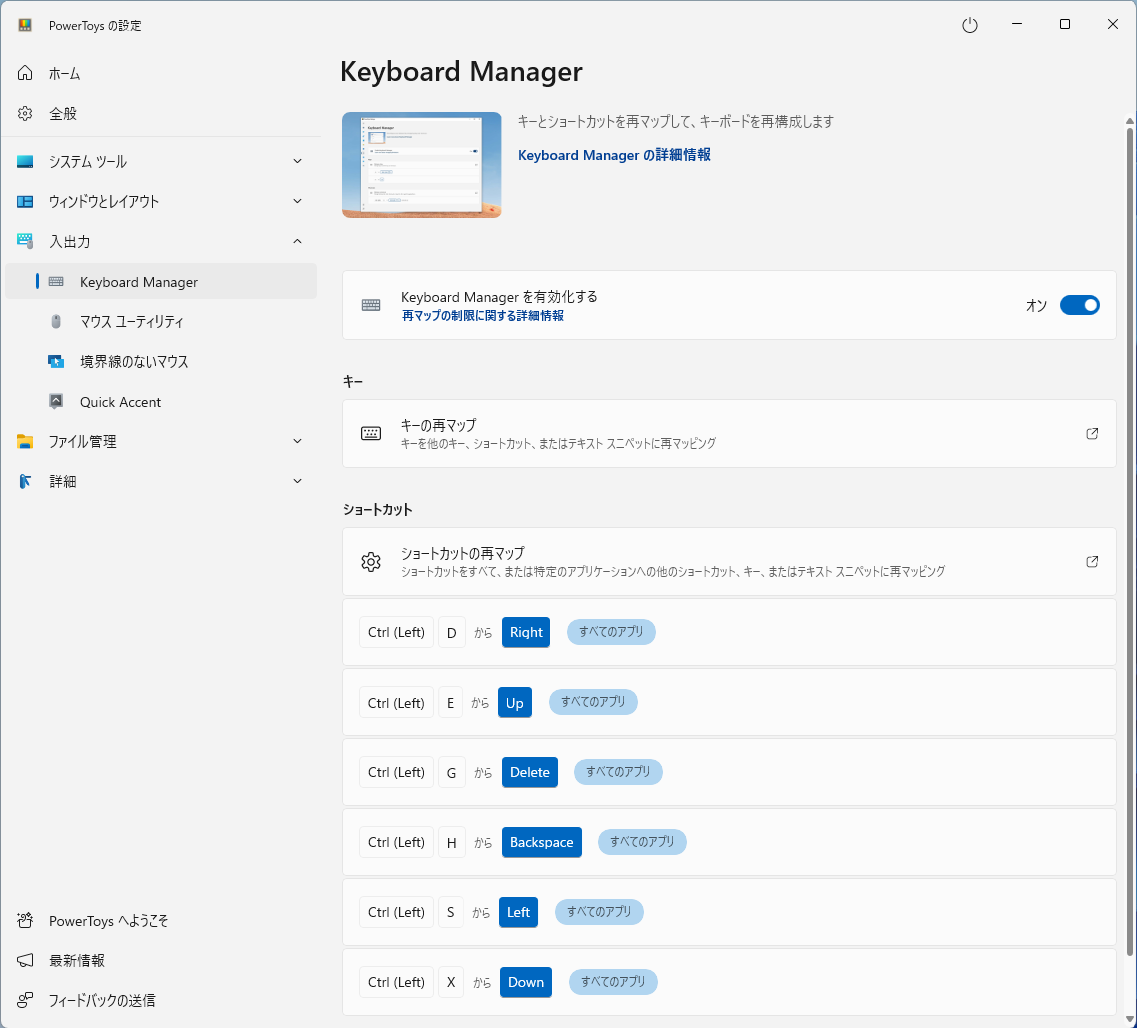The width and height of the screenshot is (1137, 1028).
Task: Click the 詳細 section icon
Action: click(25, 481)
